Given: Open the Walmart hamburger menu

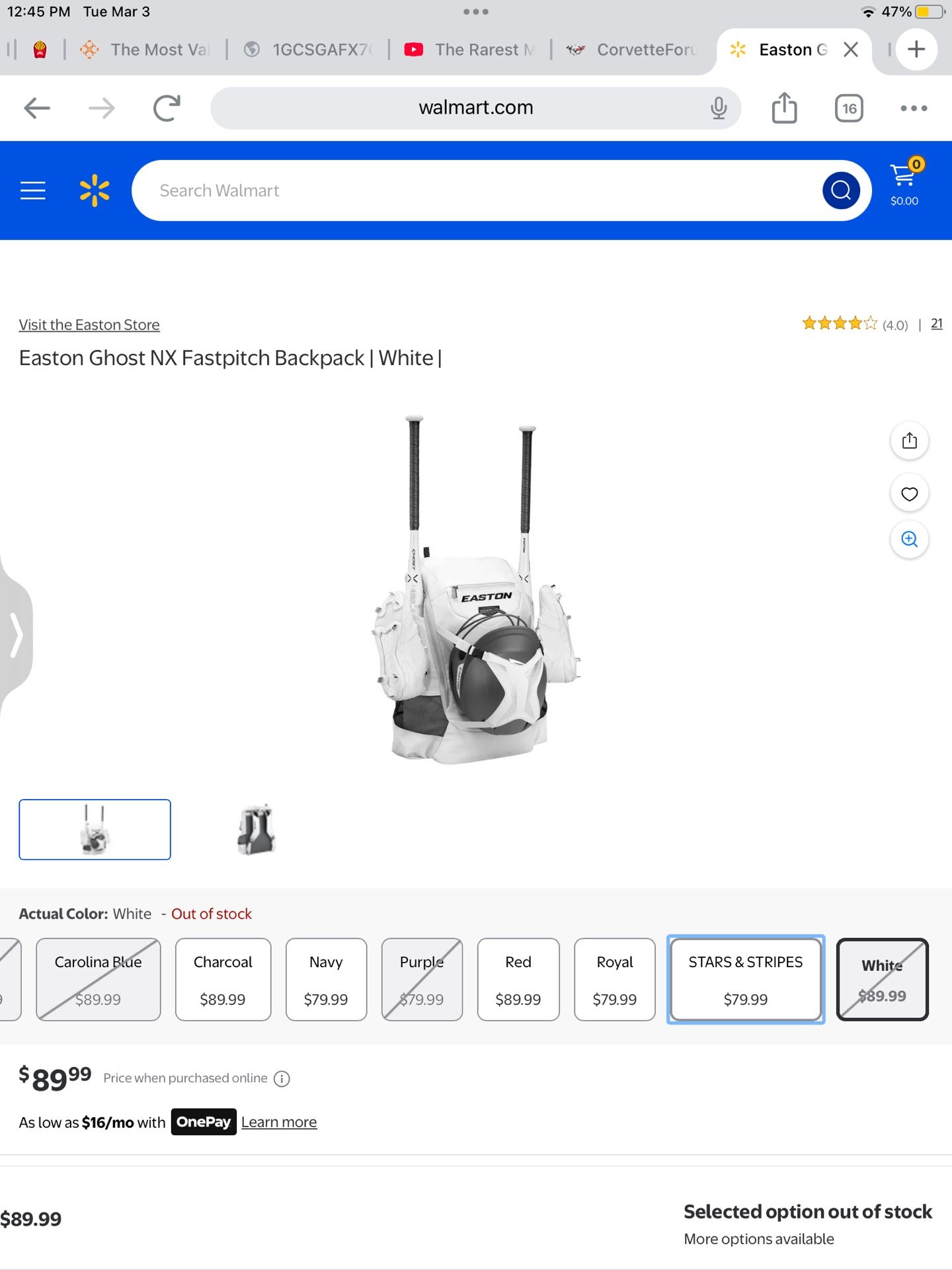Looking at the screenshot, I should (32, 190).
